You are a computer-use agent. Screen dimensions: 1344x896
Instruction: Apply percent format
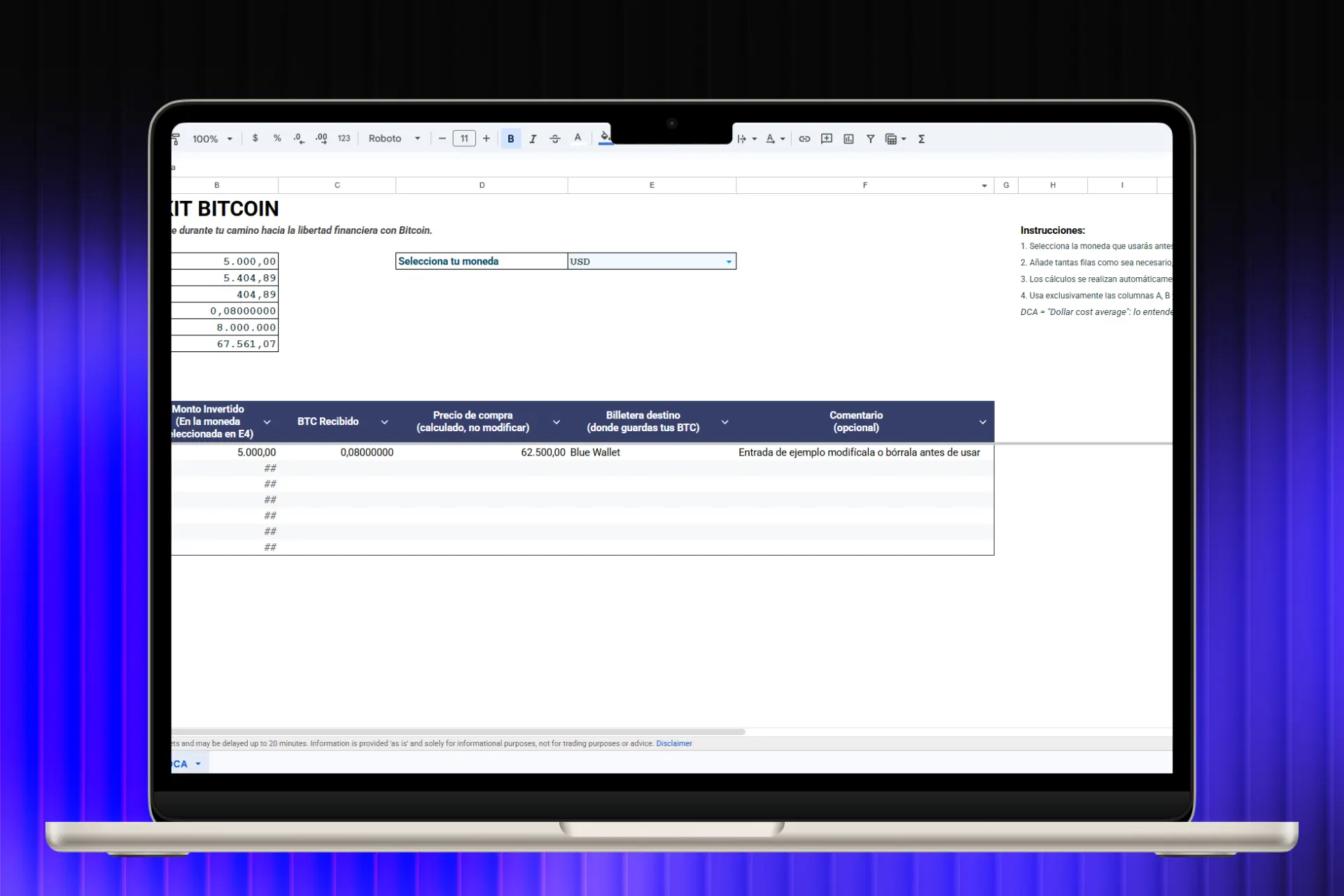tap(277, 139)
